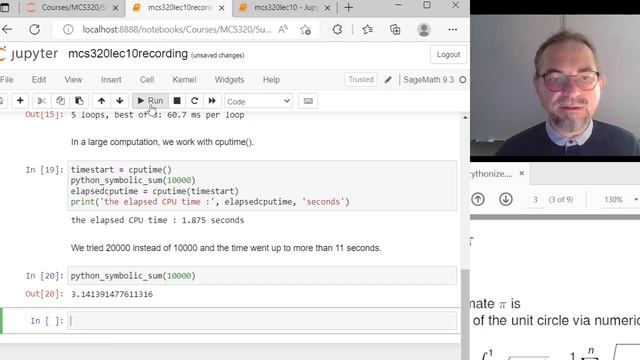Open the View menu
This screenshot has height=360, width=640.
click(x=73, y=80)
